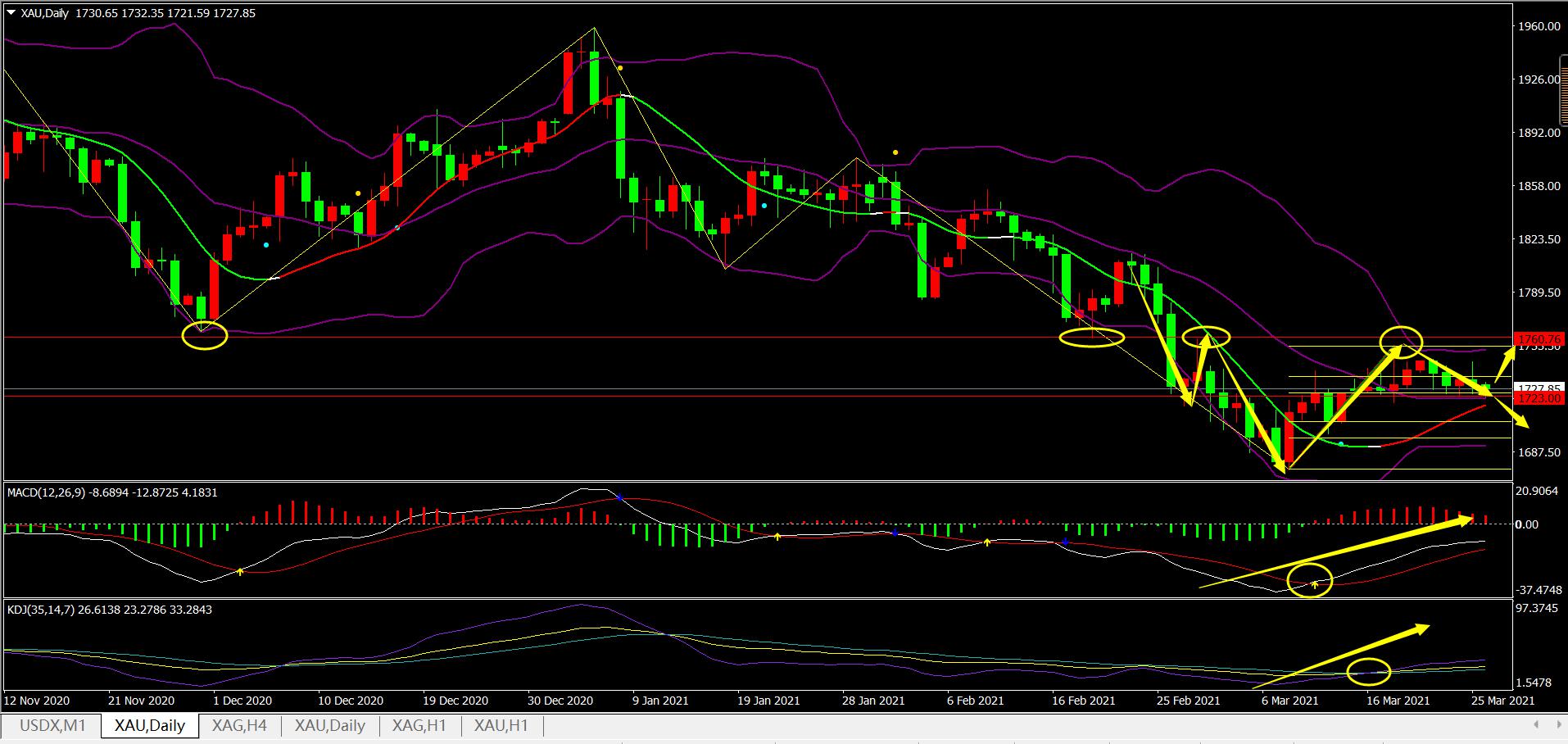
Task: Click the 21 Nov 2020 date label
Action: click(141, 701)
